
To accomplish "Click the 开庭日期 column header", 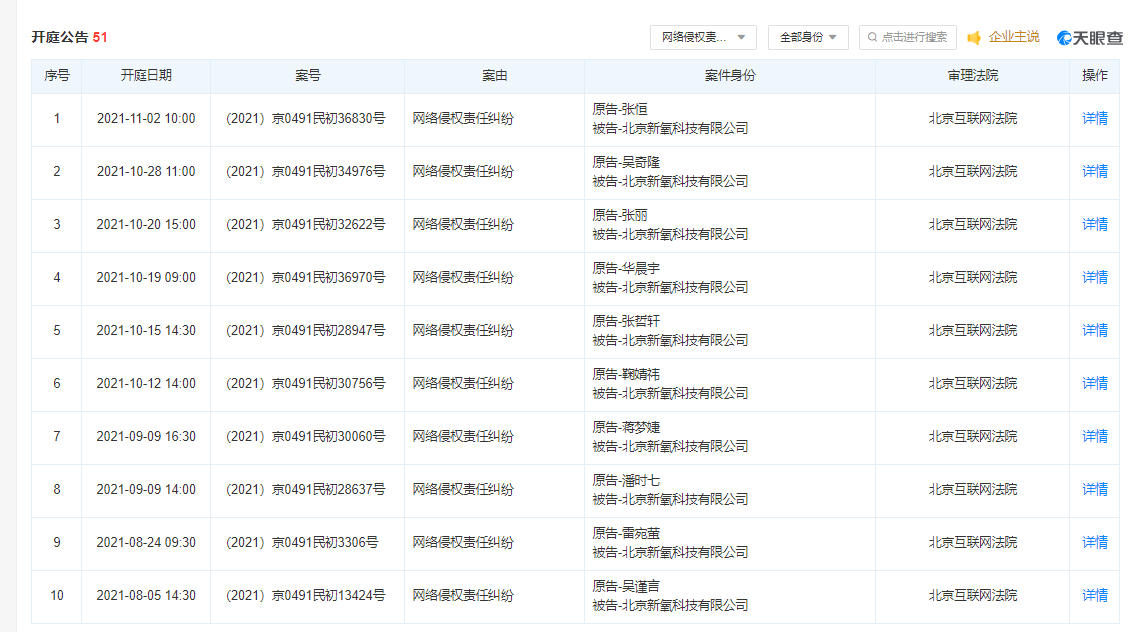I will (x=146, y=76).
